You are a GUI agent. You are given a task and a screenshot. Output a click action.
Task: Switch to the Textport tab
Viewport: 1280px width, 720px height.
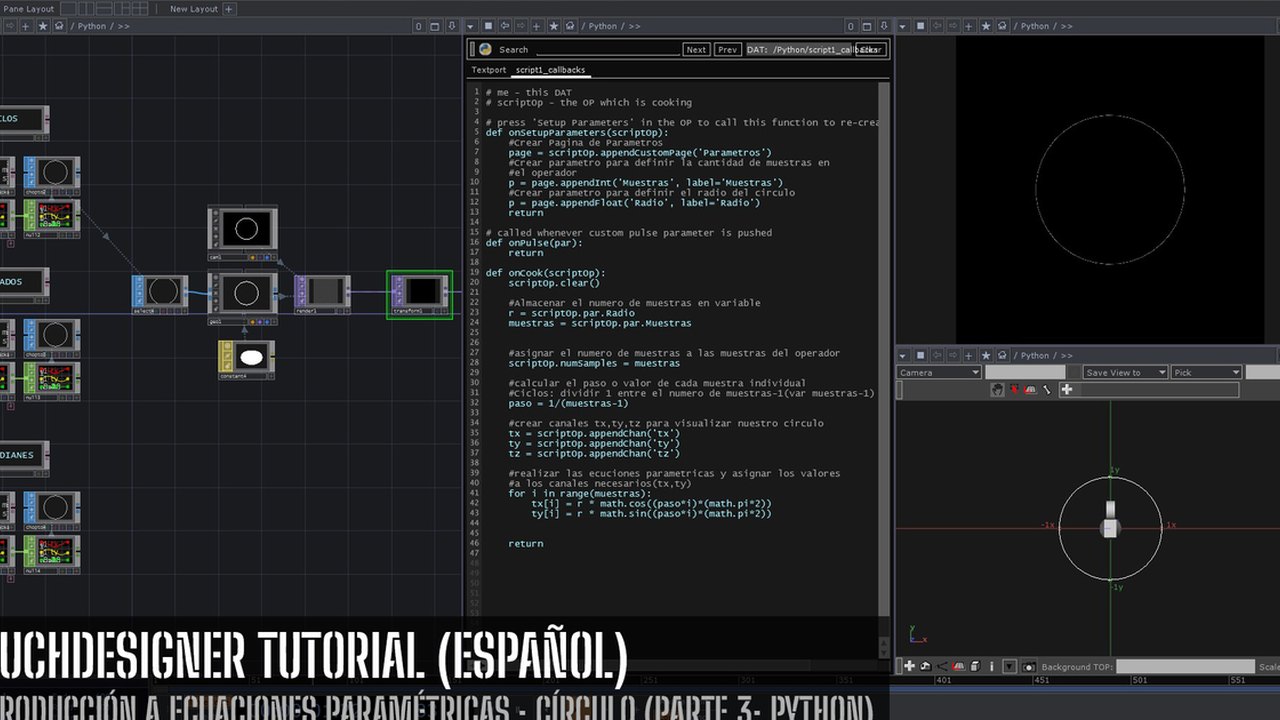pos(489,70)
